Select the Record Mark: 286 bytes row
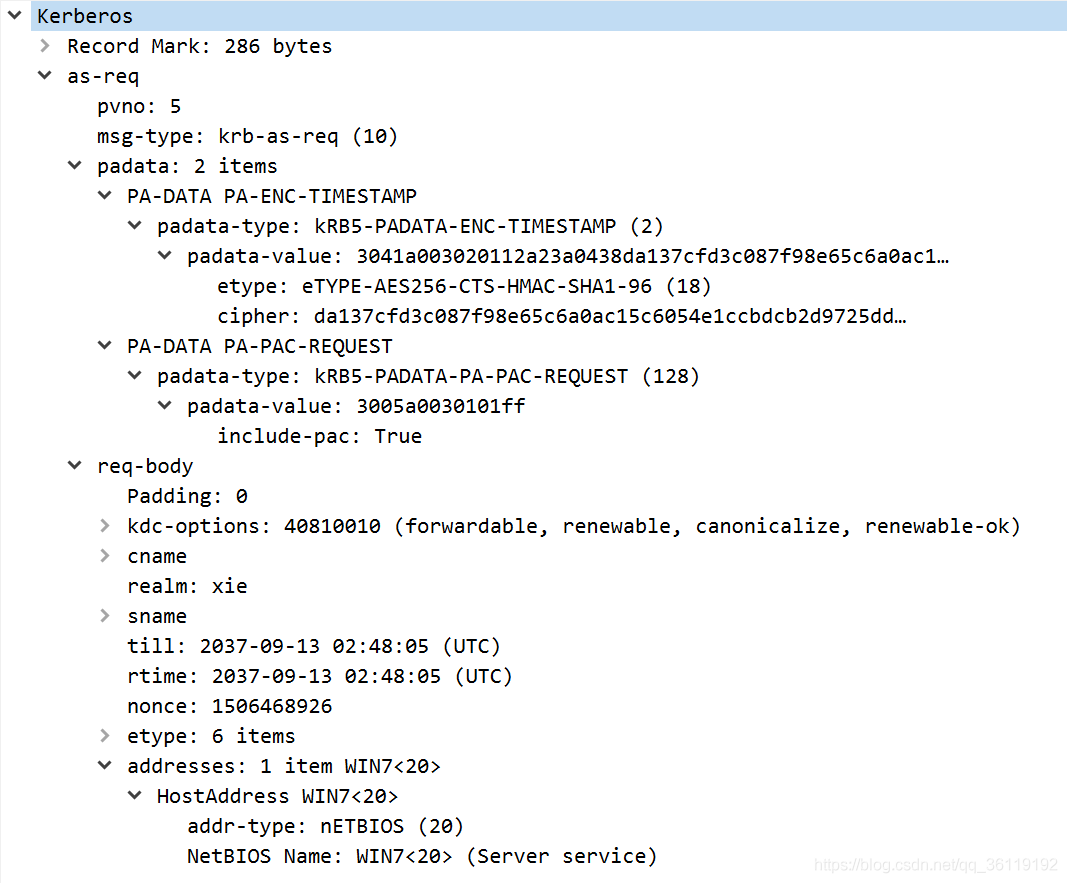This screenshot has height=883, width=1067. click(x=199, y=46)
